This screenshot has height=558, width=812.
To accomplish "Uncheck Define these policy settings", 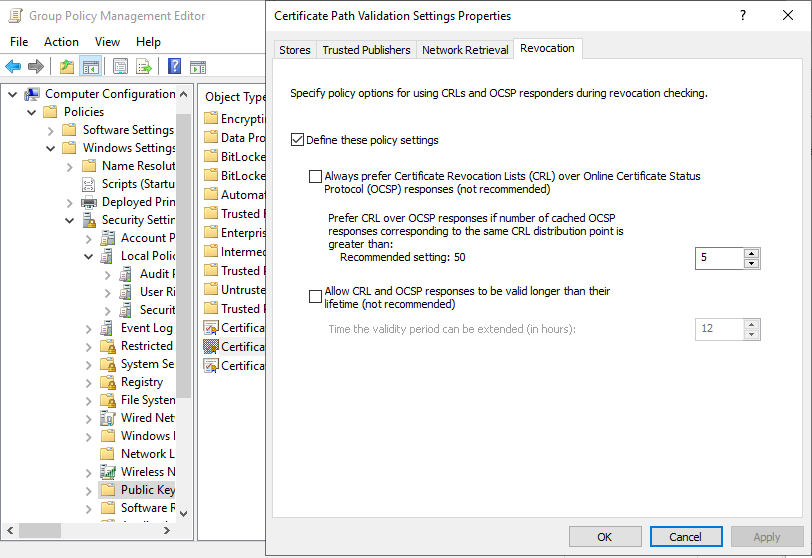I will tap(297, 140).
